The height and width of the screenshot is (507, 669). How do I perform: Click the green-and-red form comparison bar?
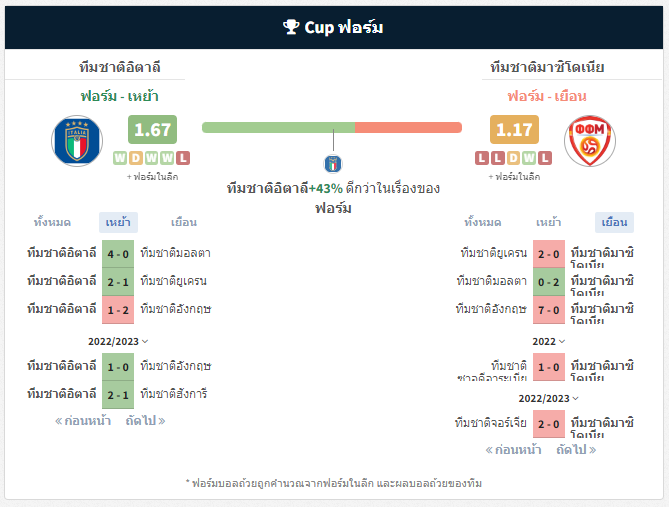(332, 127)
